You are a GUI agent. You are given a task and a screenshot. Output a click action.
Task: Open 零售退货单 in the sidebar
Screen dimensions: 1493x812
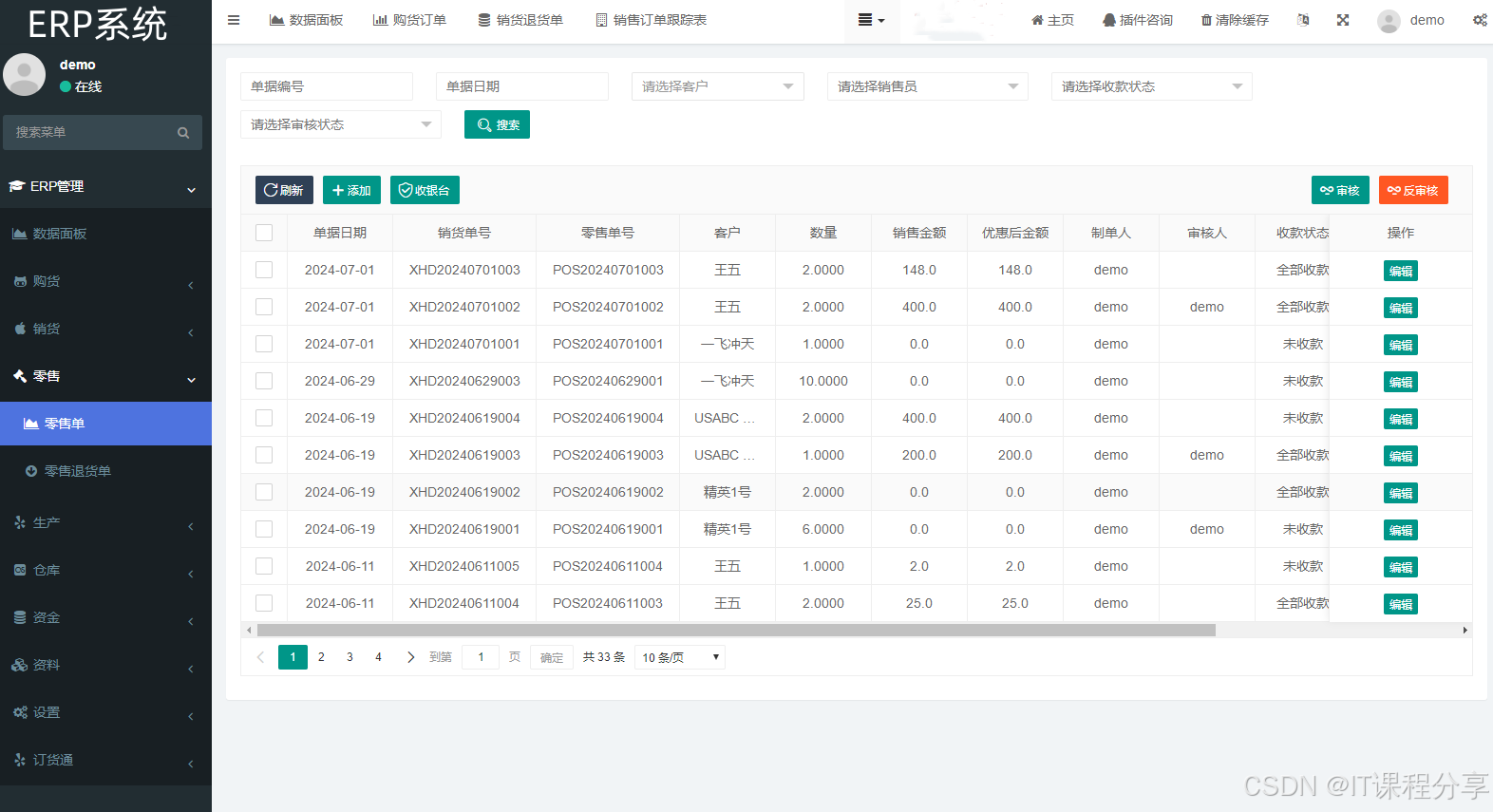click(x=78, y=471)
